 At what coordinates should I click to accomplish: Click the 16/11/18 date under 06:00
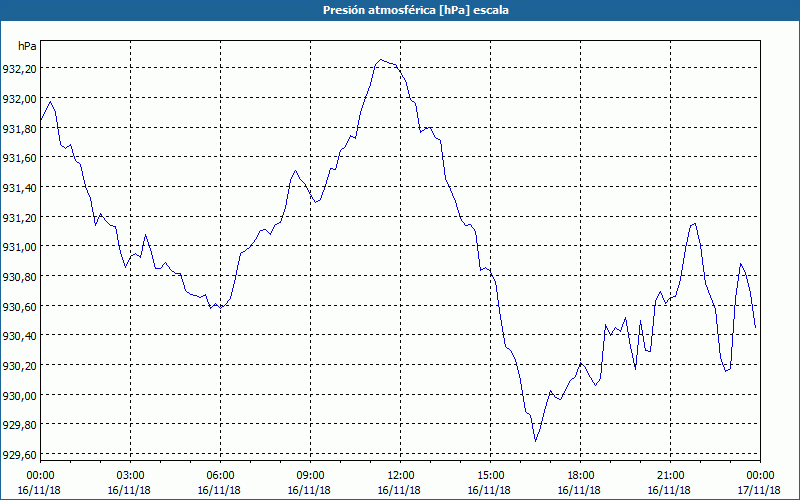point(219,490)
